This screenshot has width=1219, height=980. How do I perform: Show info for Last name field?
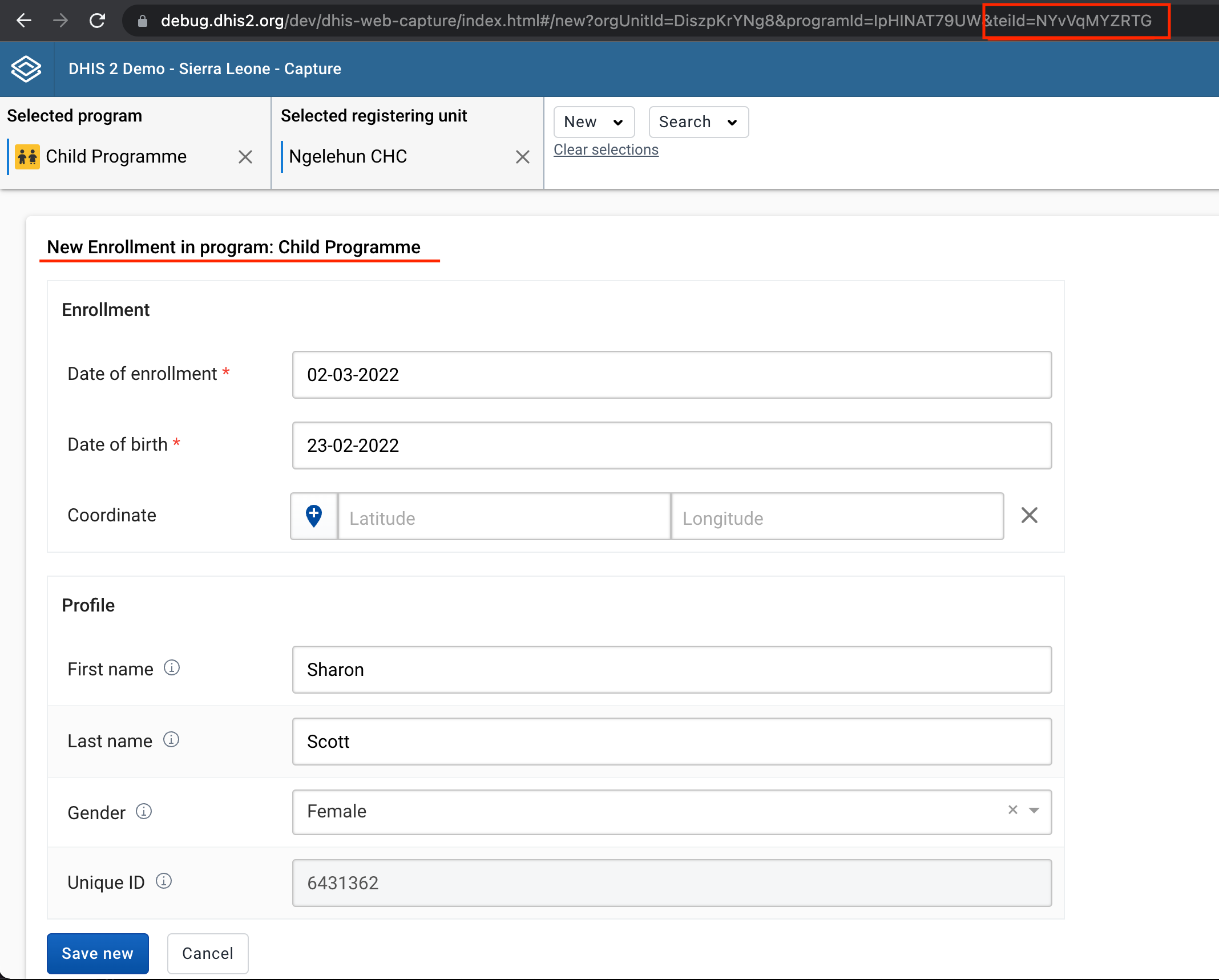point(171,740)
